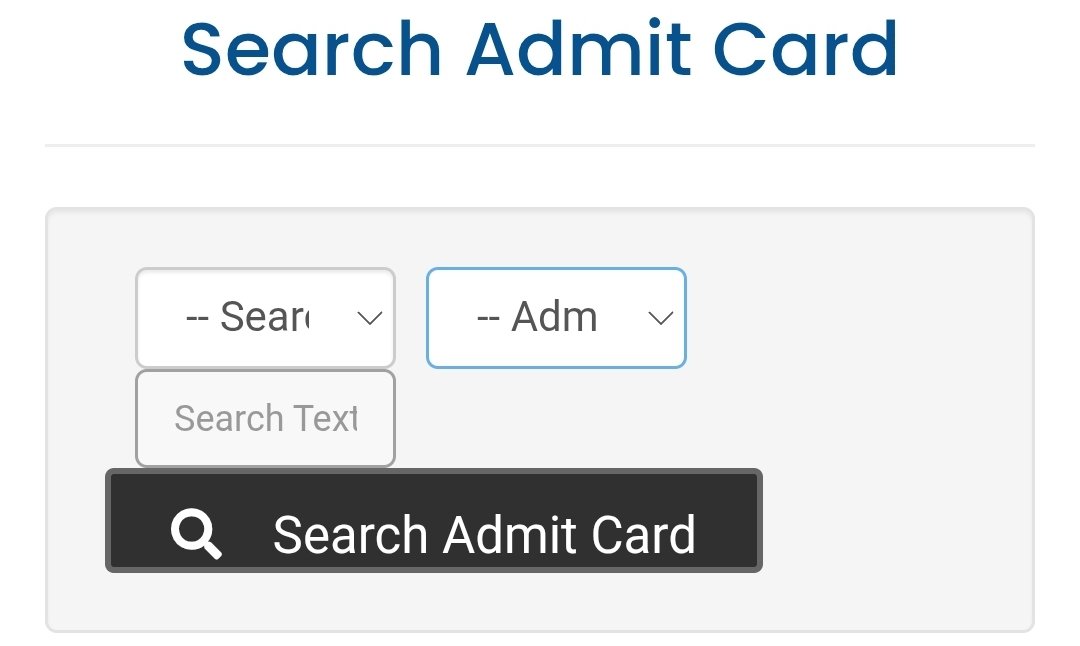This screenshot has height=646, width=1080.
Task: Click the Search Admit Card button
Action: pos(433,521)
